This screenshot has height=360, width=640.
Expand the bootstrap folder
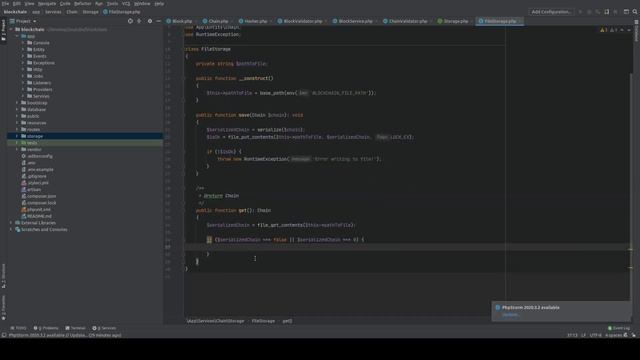[x=17, y=103]
